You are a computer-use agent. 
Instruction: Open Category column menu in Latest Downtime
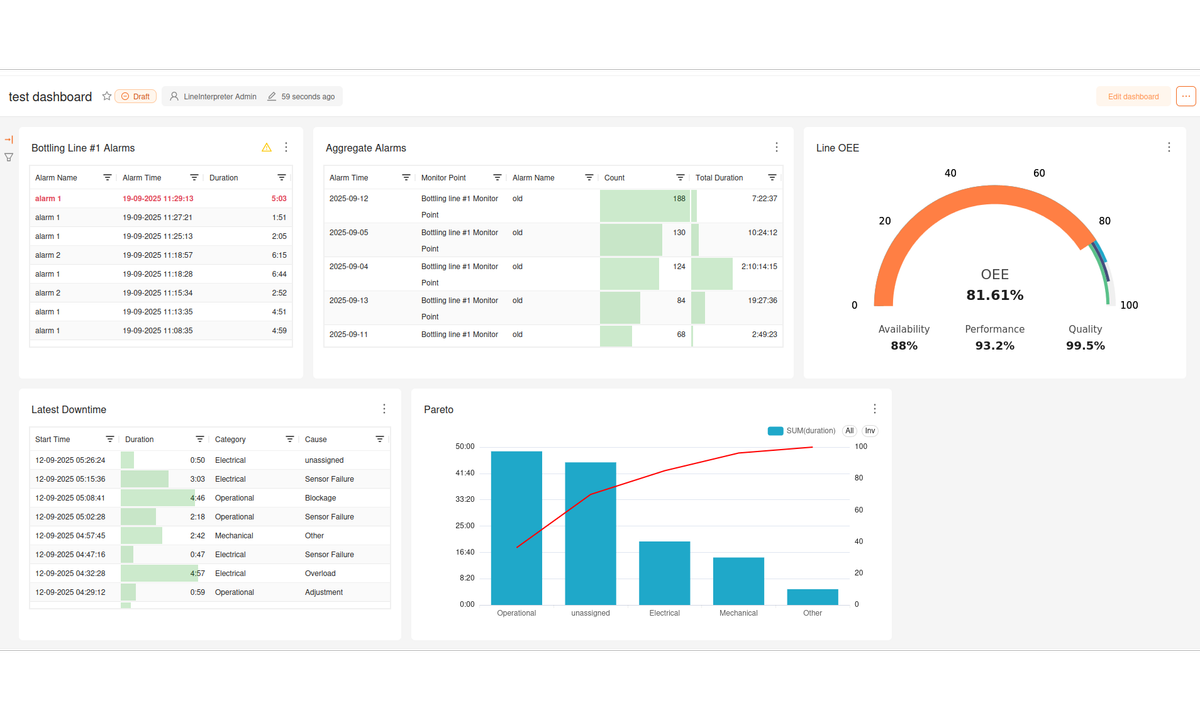pos(290,439)
